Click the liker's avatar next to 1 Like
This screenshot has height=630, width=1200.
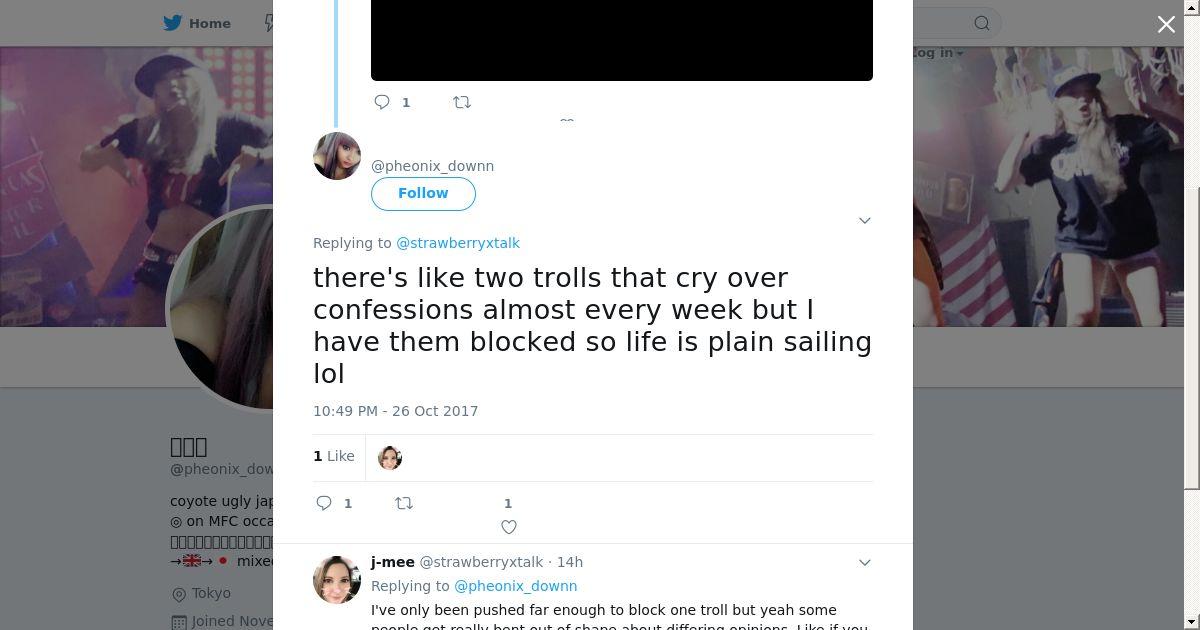click(390, 458)
